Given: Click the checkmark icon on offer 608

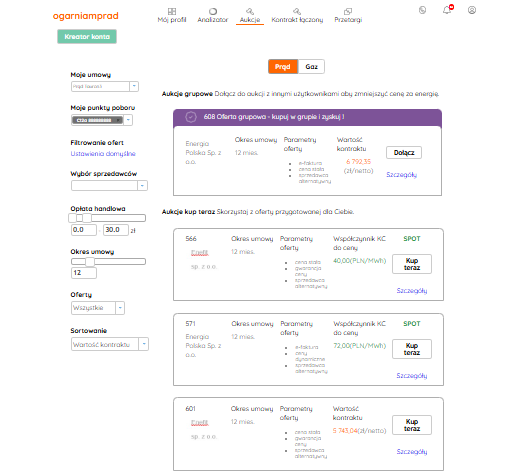Looking at the screenshot, I should click(x=191, y=117).
